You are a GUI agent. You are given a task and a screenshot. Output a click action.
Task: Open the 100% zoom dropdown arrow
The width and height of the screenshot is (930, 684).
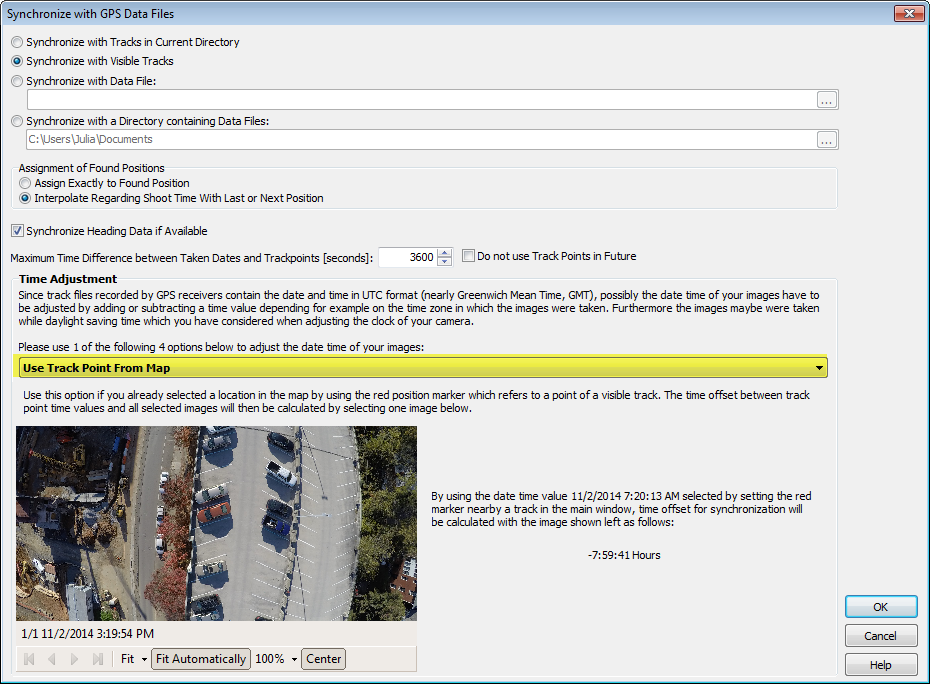click(x=294, y=659)
